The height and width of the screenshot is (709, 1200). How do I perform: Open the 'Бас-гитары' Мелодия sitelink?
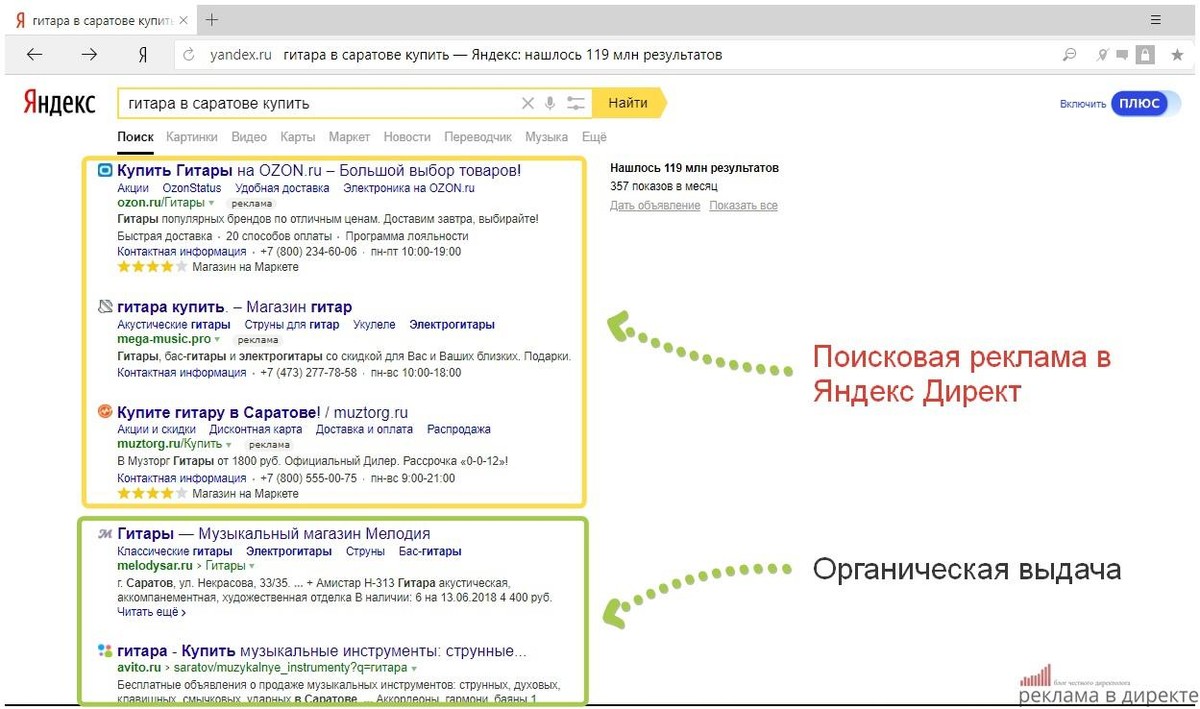[x=430, y=551]
